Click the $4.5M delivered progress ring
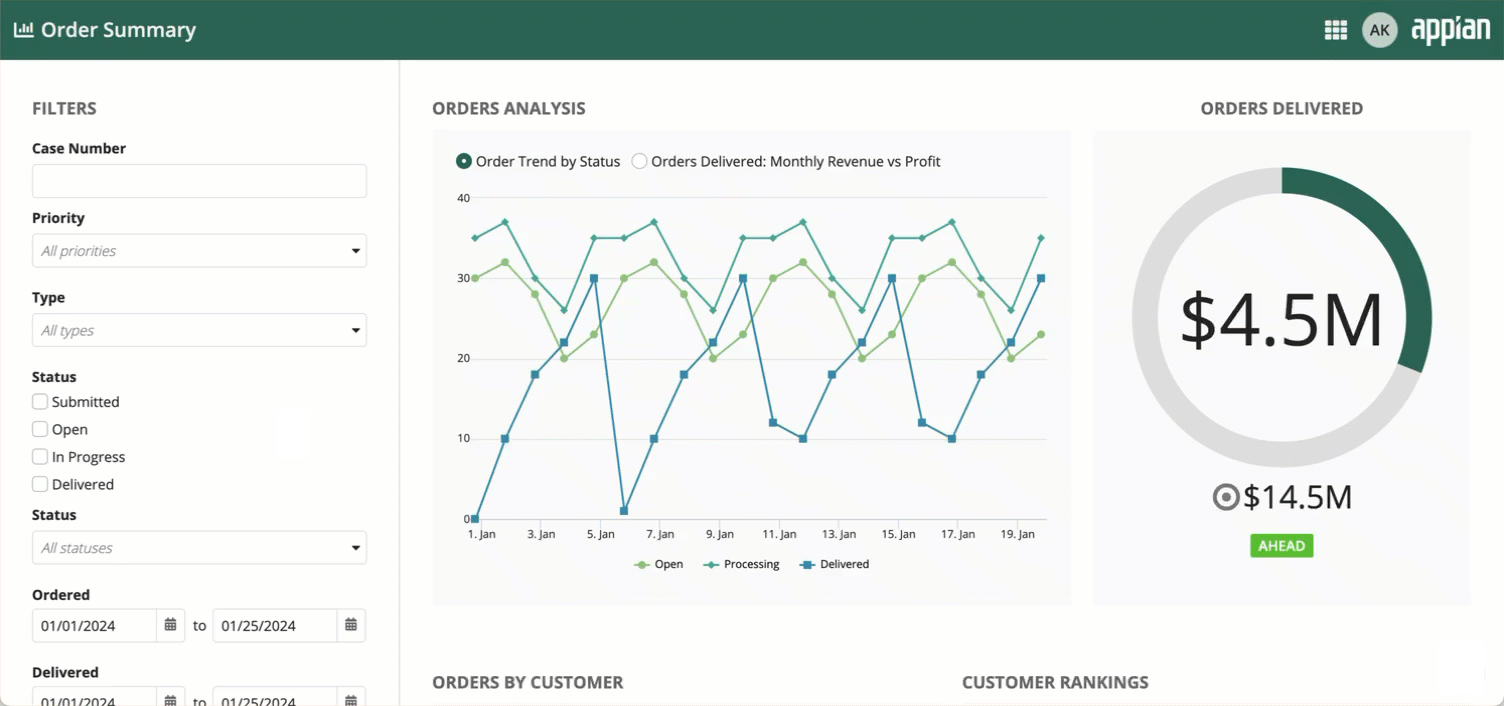Viewport: 1504px width, 706px height. 1282,317
